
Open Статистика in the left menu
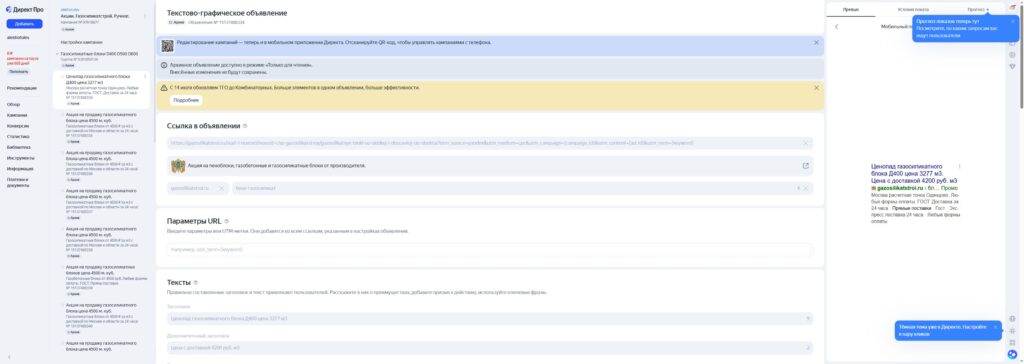[x=18, y=137]
